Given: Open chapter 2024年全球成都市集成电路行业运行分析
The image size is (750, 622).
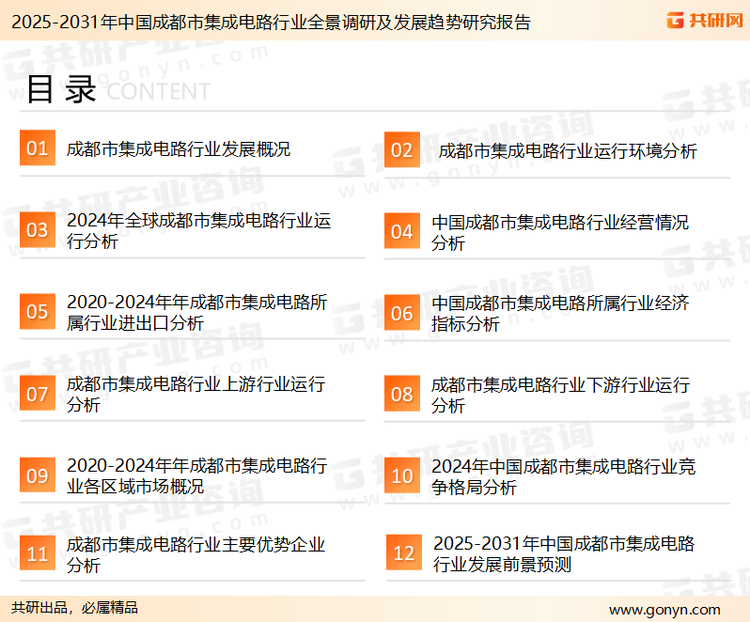Looking at the screenshot, I should click(199, 231).
